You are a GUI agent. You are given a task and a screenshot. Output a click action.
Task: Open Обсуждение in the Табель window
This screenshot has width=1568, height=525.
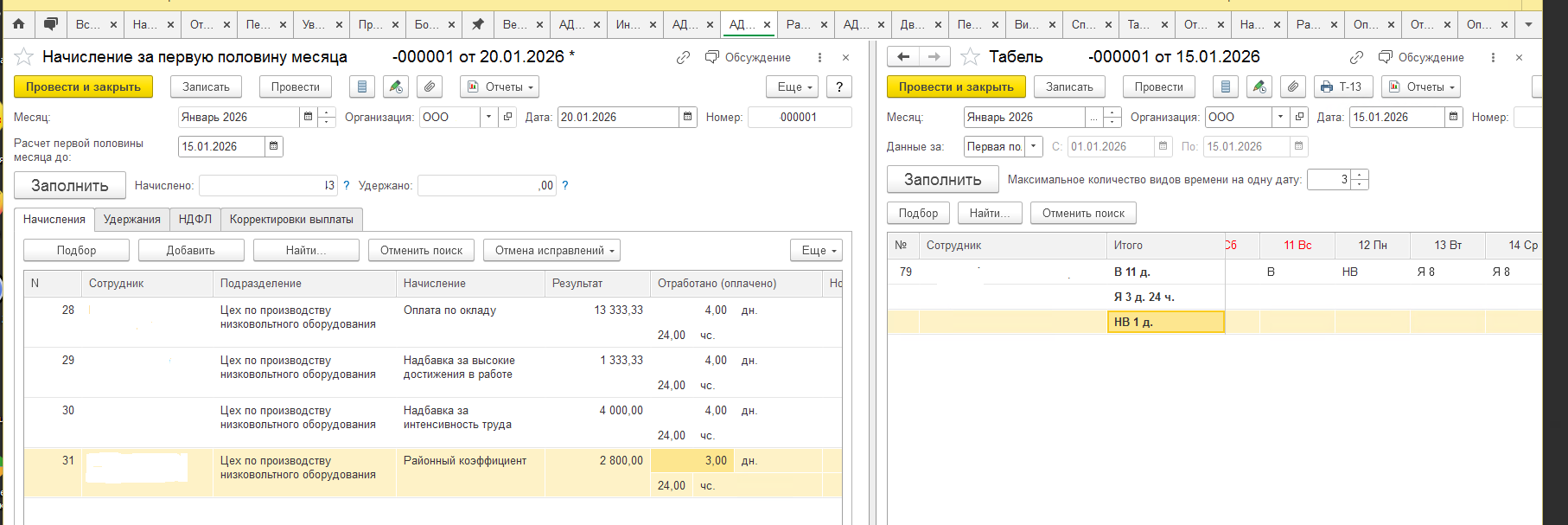click(1421, 57)
